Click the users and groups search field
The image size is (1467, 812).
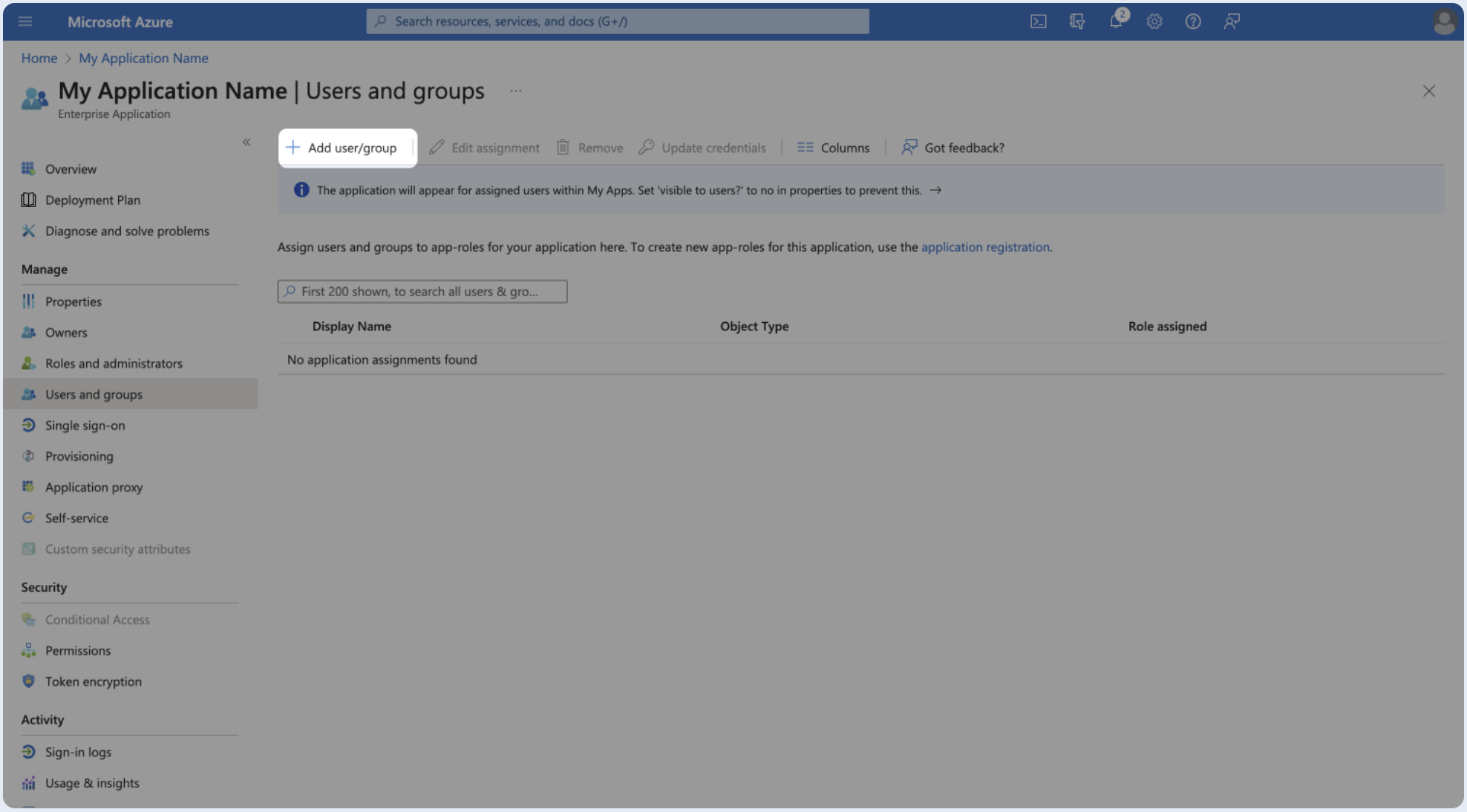[x=423, y=292]
